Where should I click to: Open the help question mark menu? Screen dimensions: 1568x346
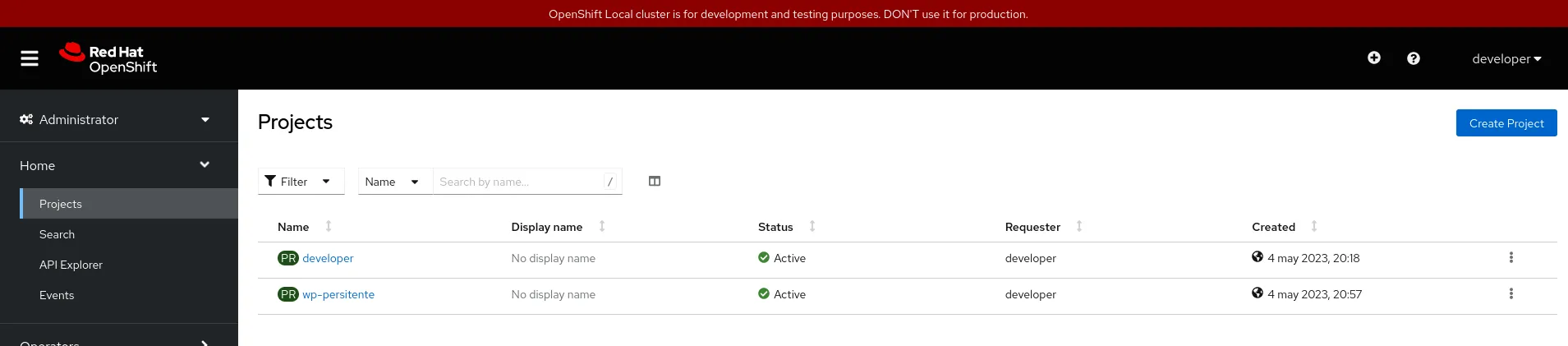click(x=1413, y=58)
